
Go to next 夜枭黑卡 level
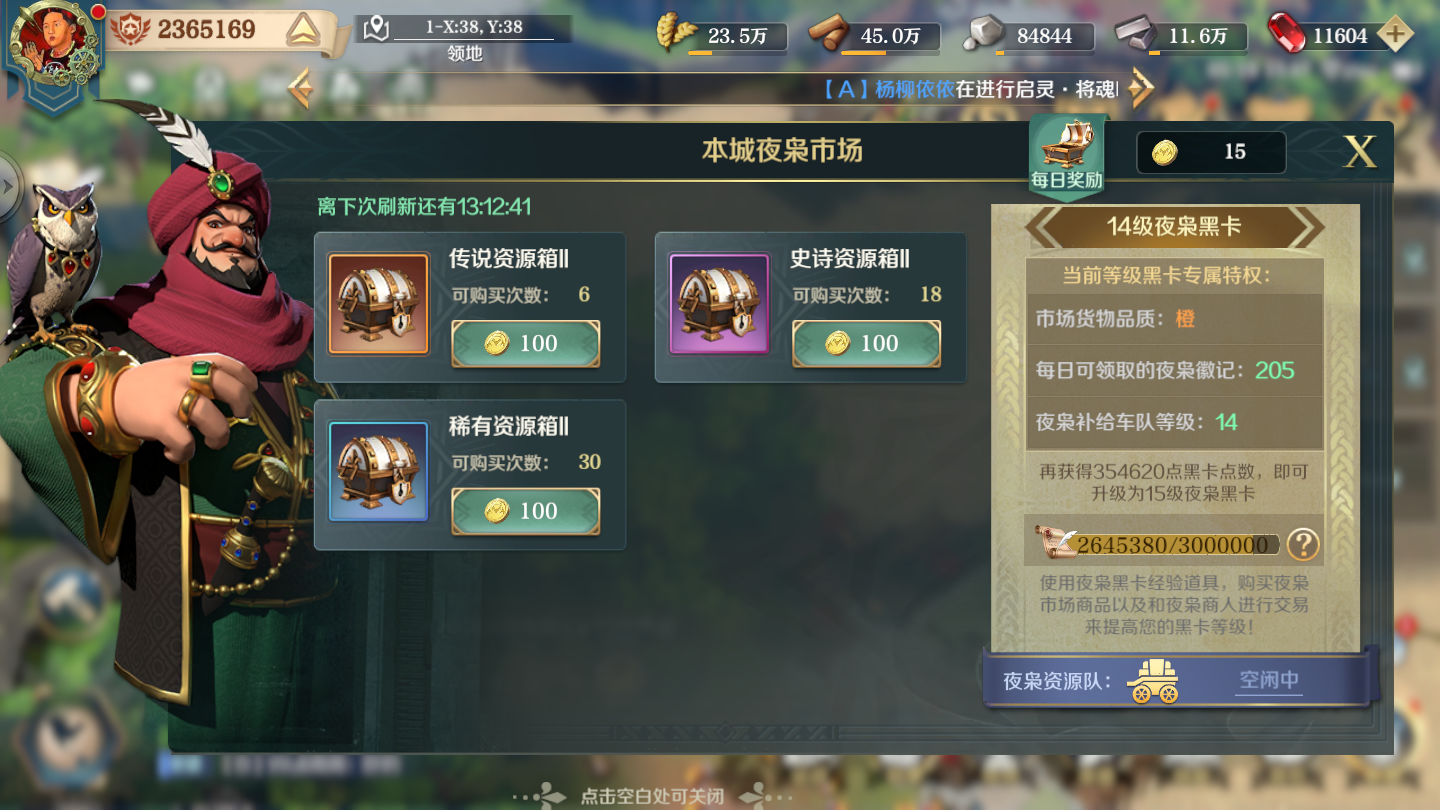click(1302, 227)
